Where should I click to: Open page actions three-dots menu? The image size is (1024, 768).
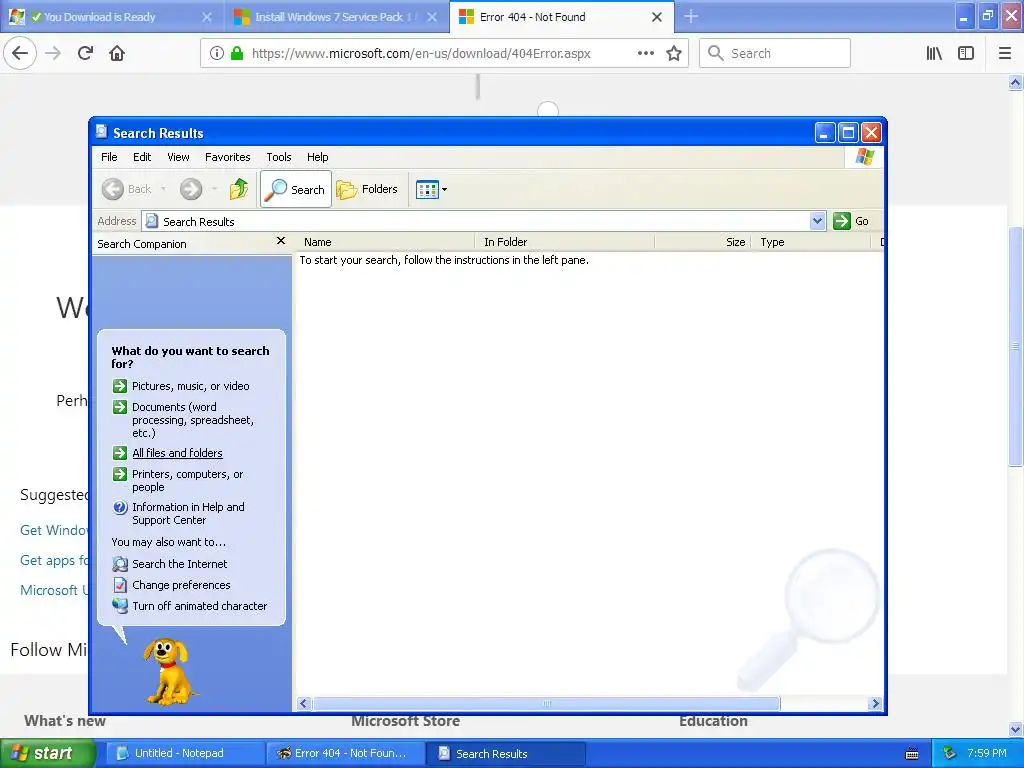point(646,54)
